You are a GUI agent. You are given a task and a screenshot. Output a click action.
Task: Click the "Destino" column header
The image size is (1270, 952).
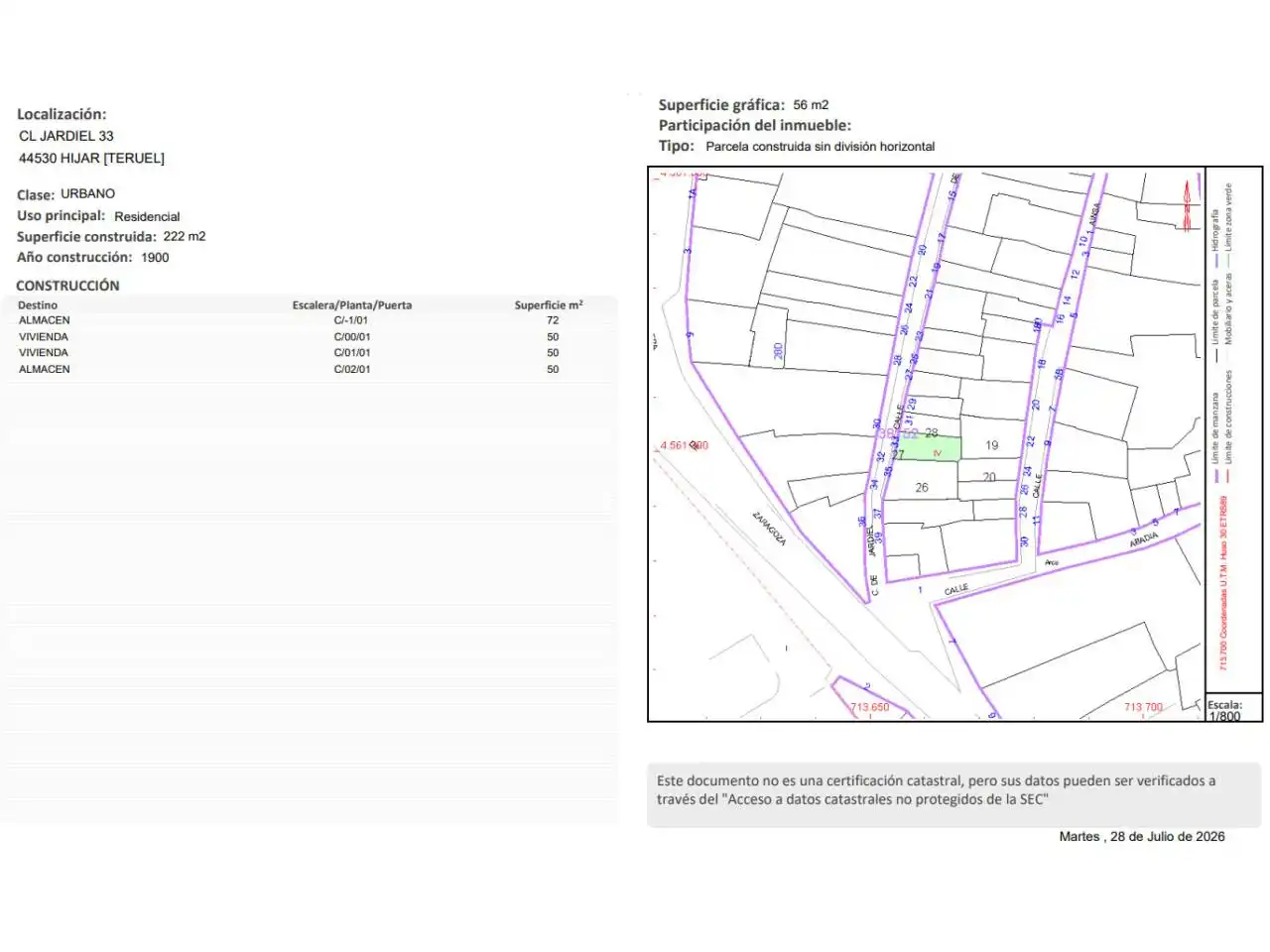click(x=38, y=305)
